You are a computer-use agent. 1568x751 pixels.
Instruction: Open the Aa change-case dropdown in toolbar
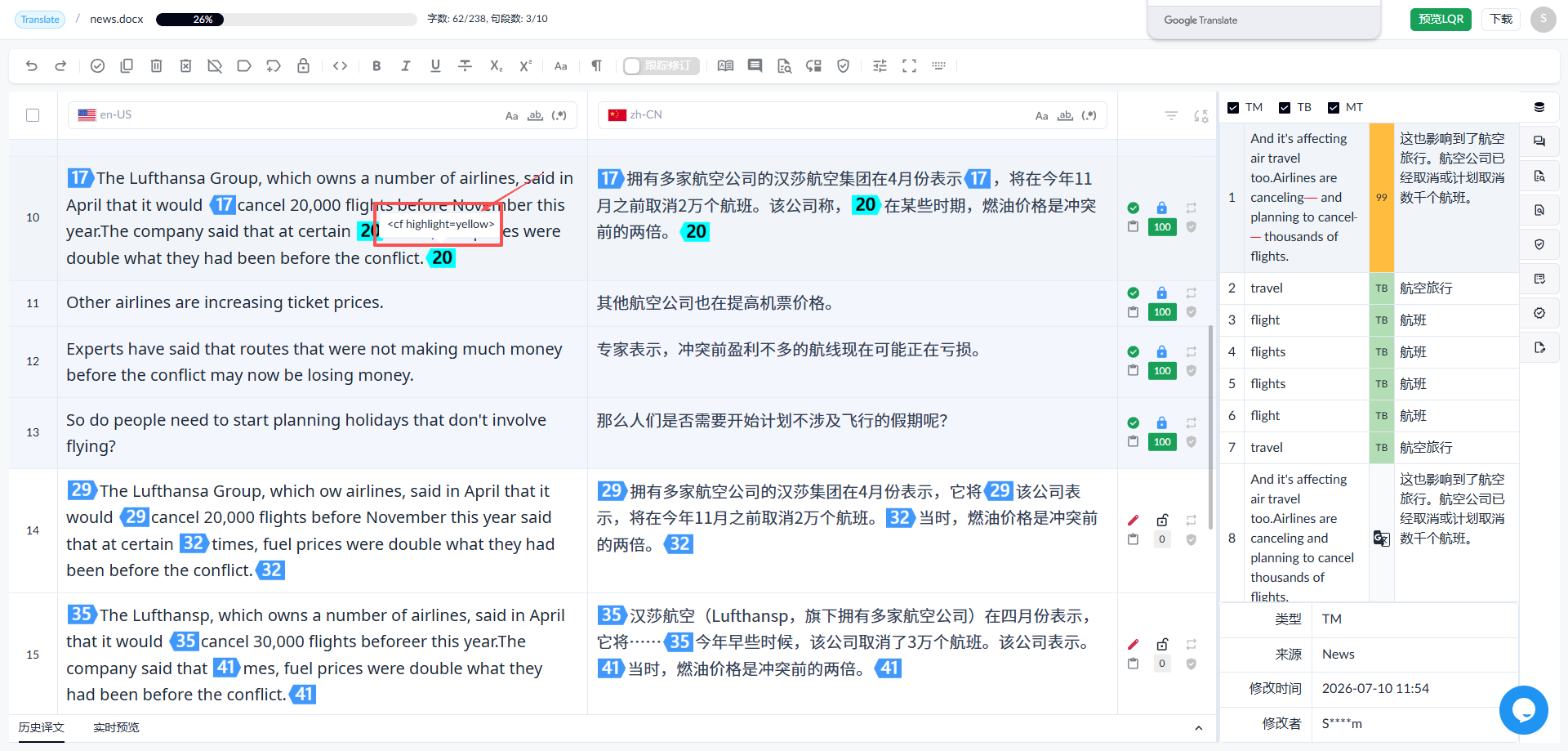click(561, 66)
